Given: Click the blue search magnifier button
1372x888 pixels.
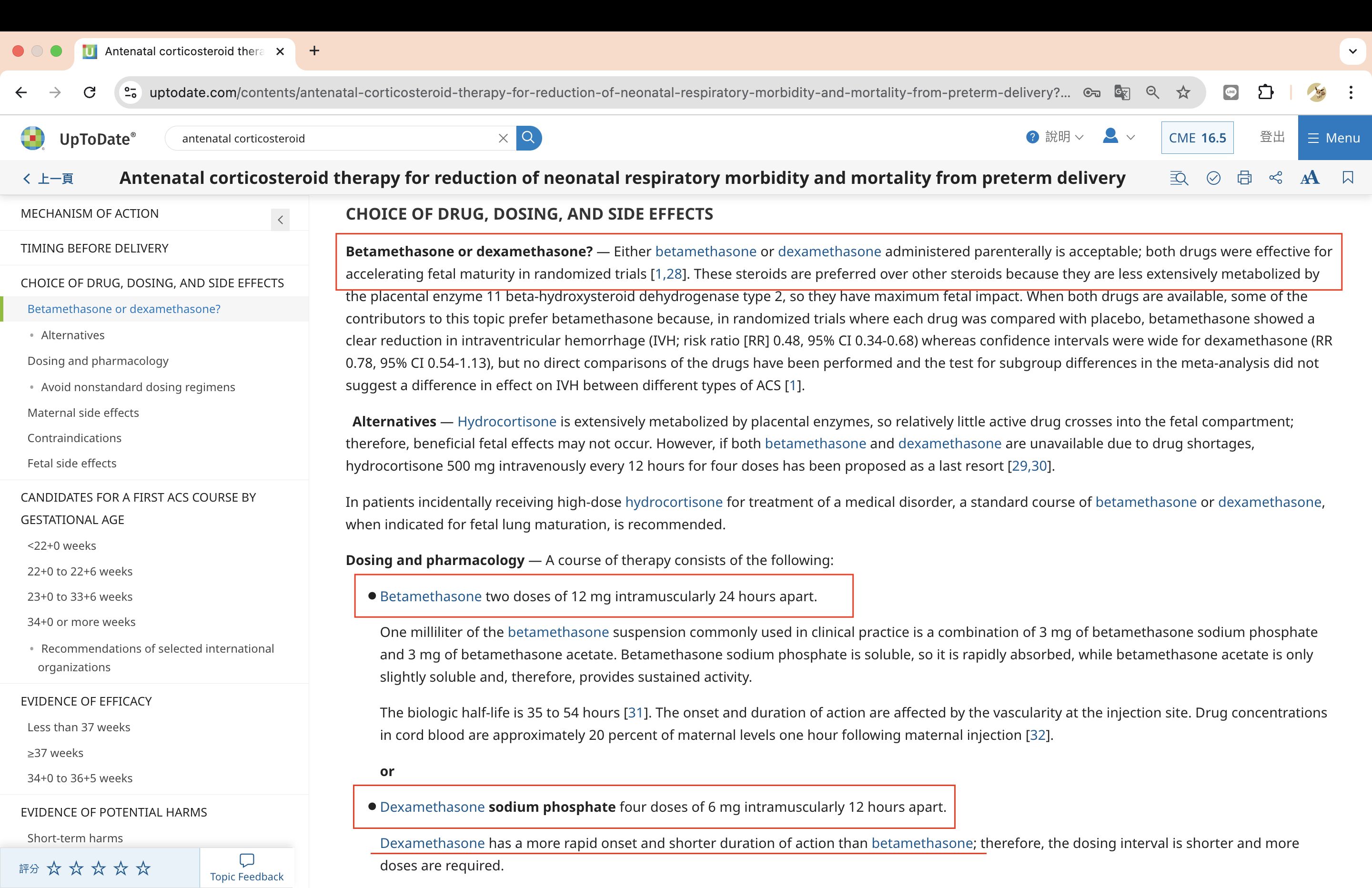Looking at the screenshot, I should [528, 138].
